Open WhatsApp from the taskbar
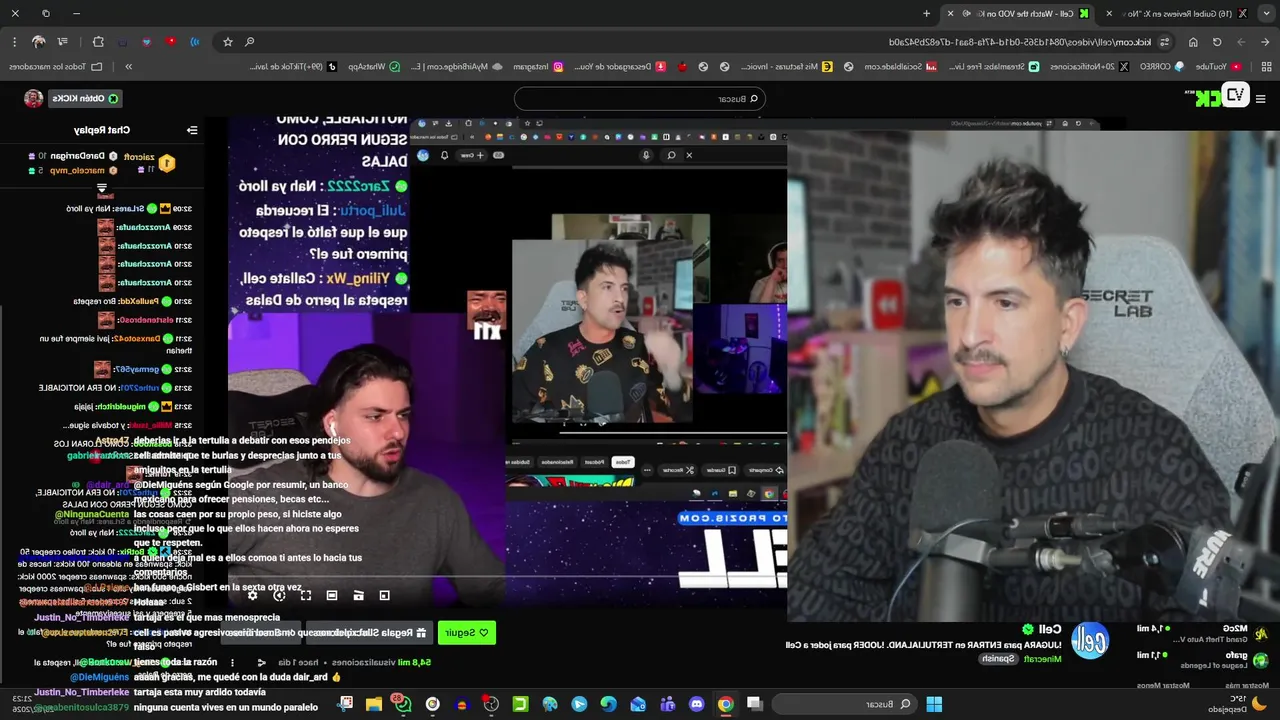This screenshot has width=1280, height=720. click(x=403, y=704)
